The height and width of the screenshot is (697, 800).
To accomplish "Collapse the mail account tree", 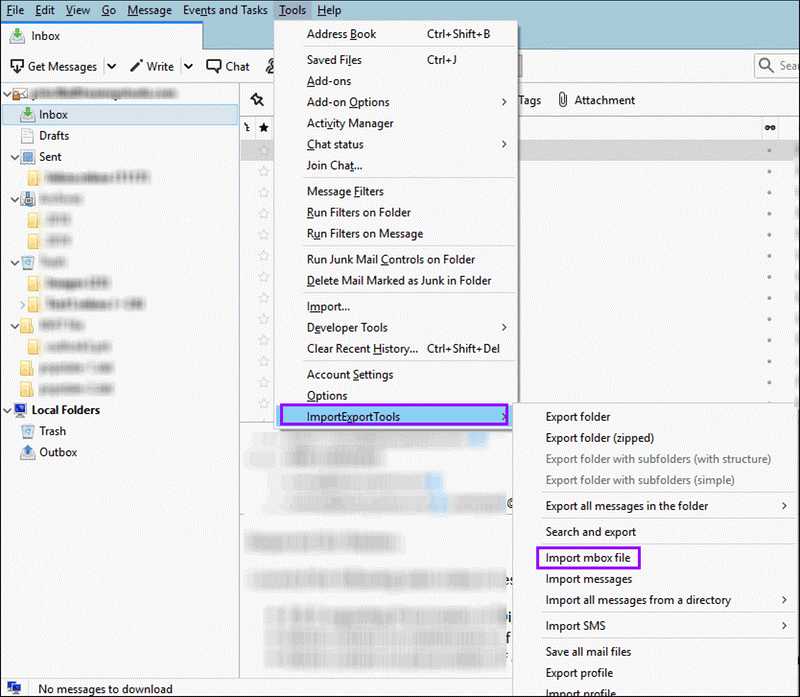I will (x=7, y=94).
